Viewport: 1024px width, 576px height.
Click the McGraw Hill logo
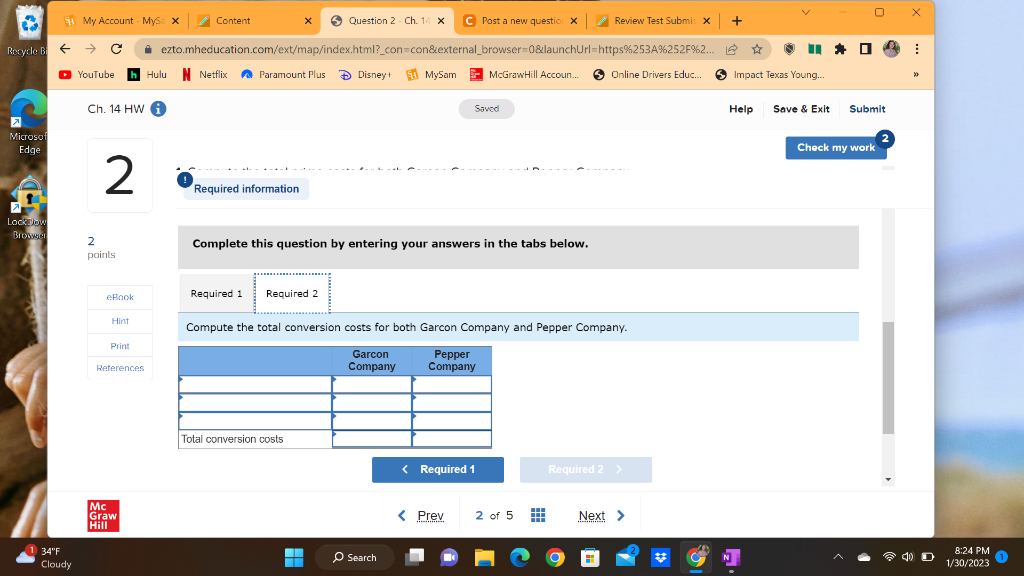(x=102, y=515)
